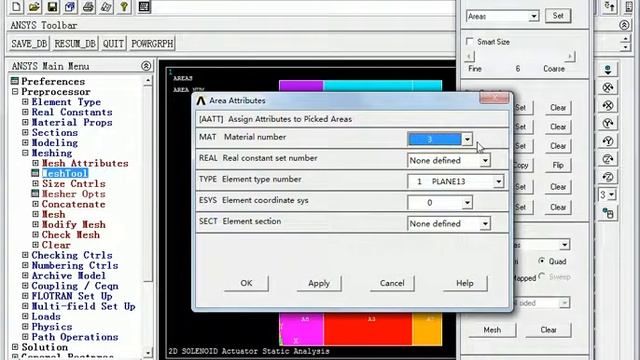The height and width of the screenshot is (360, 640).
Task: Select Modify Mesh in the tree
Action: coord(73,224)
